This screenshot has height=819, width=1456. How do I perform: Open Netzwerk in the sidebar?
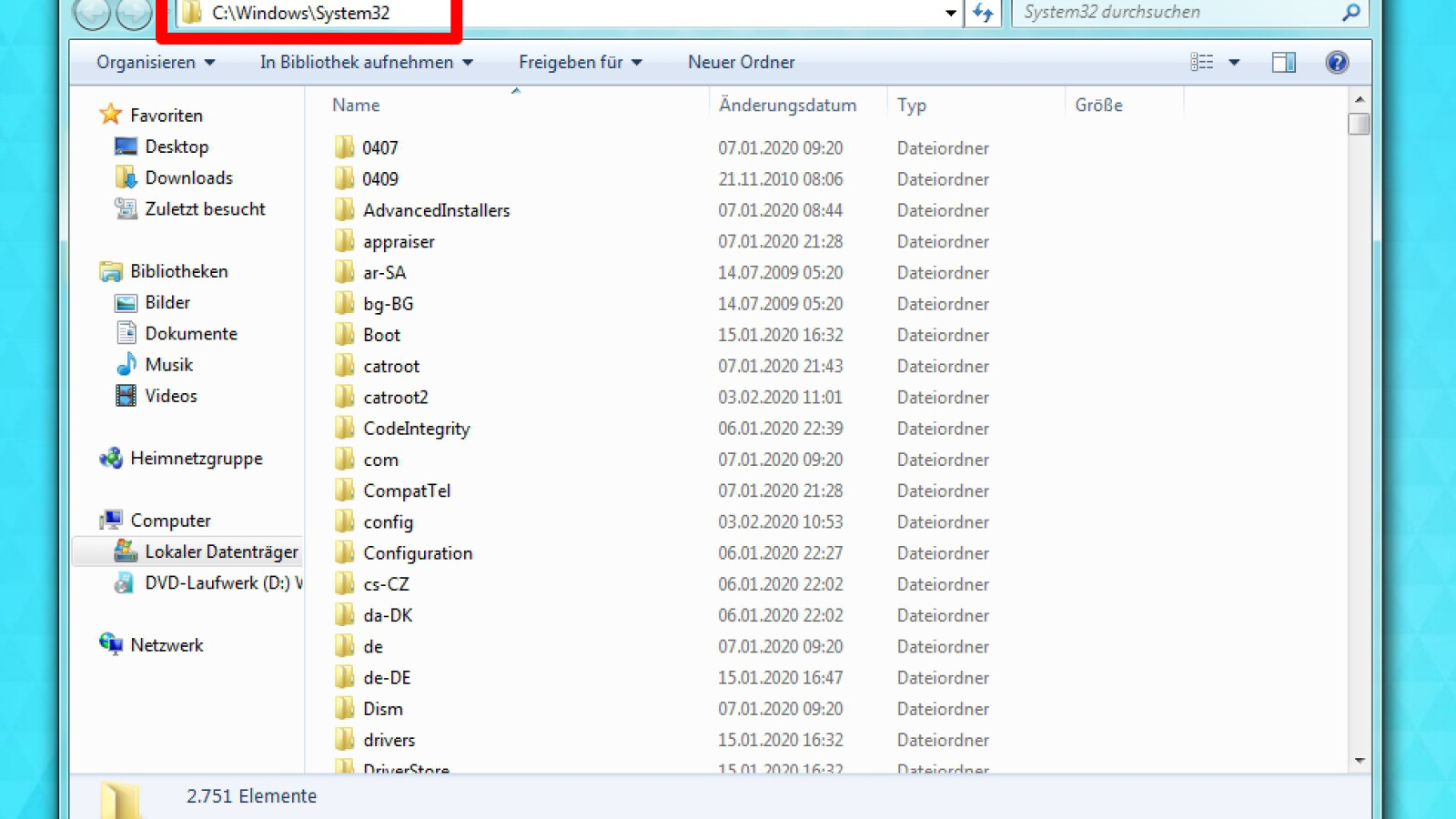pyautogui.click(x=167, y=644)
